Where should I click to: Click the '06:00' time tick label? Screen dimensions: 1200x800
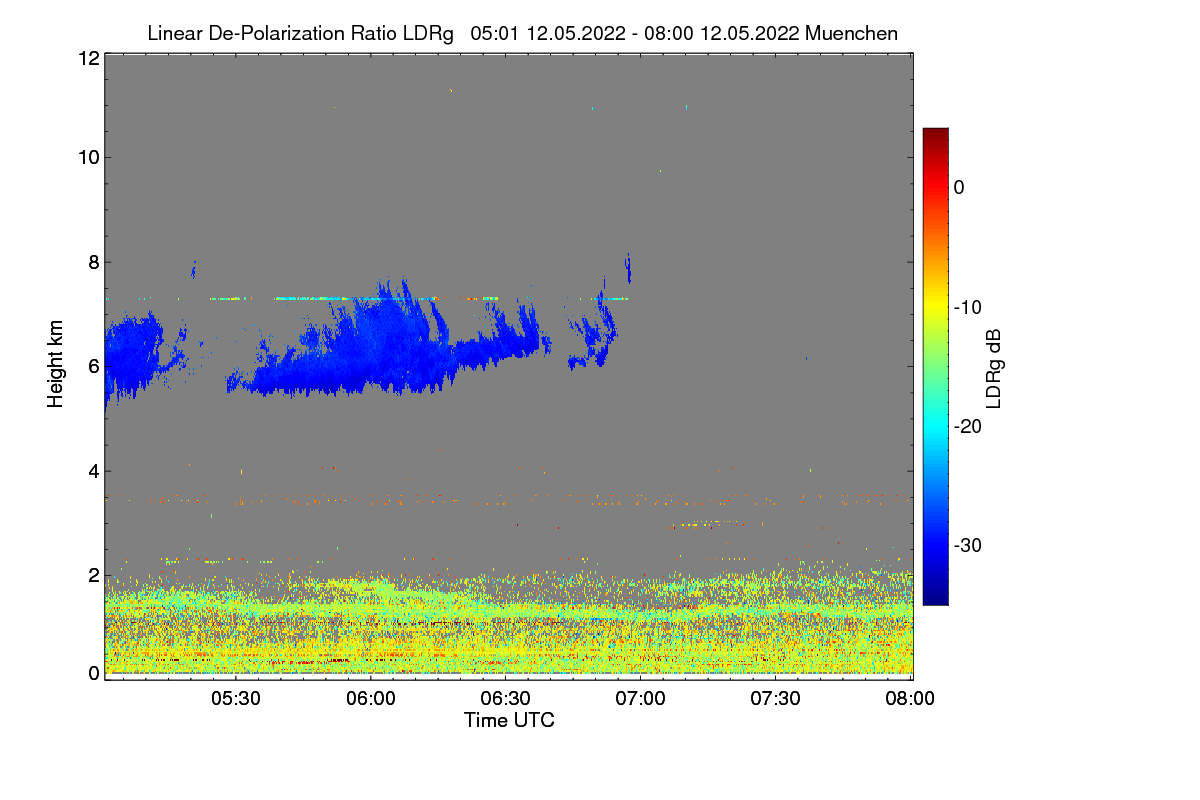[x=371, y=699]
